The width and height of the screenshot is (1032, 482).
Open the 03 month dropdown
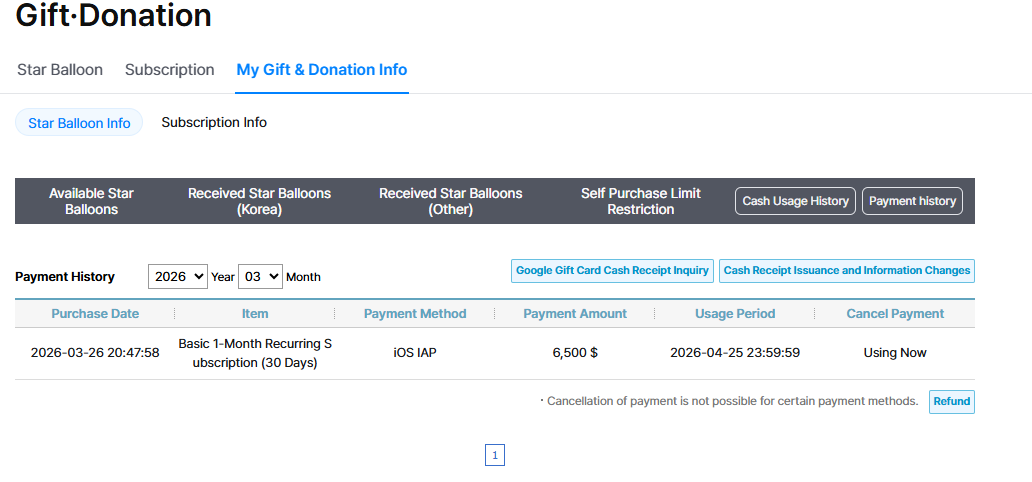point(260,277)
